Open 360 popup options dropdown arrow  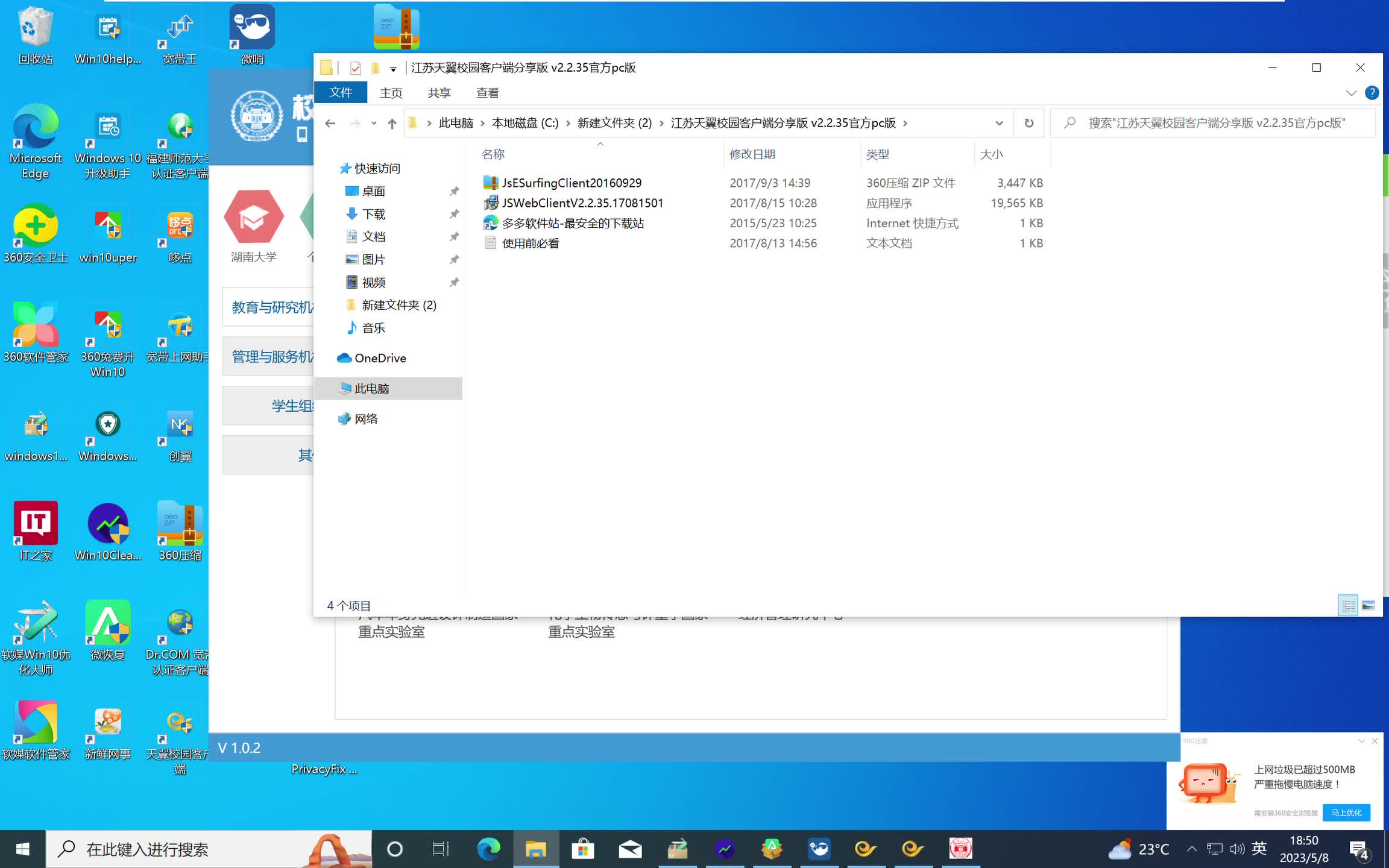coord(1361,741)
